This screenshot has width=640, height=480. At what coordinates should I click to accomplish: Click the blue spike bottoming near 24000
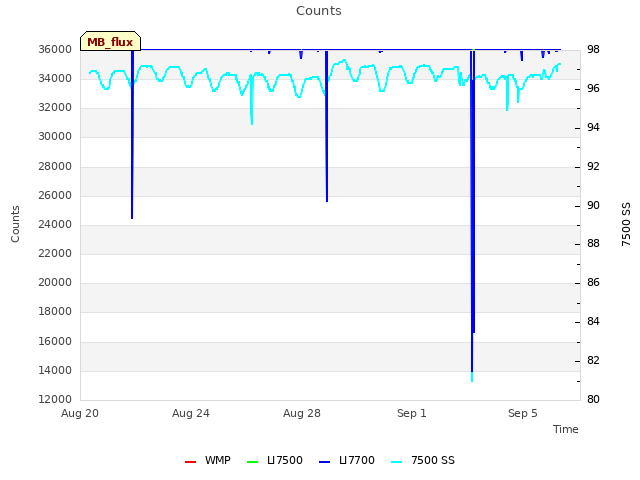point(132,135)
